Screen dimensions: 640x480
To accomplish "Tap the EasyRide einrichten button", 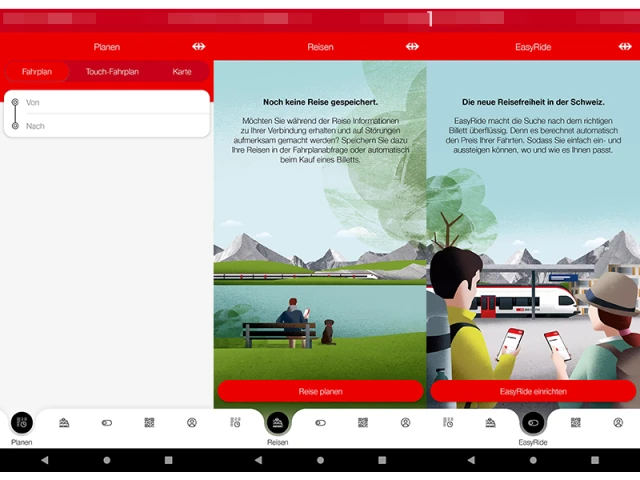I will [x=533, y=391].
